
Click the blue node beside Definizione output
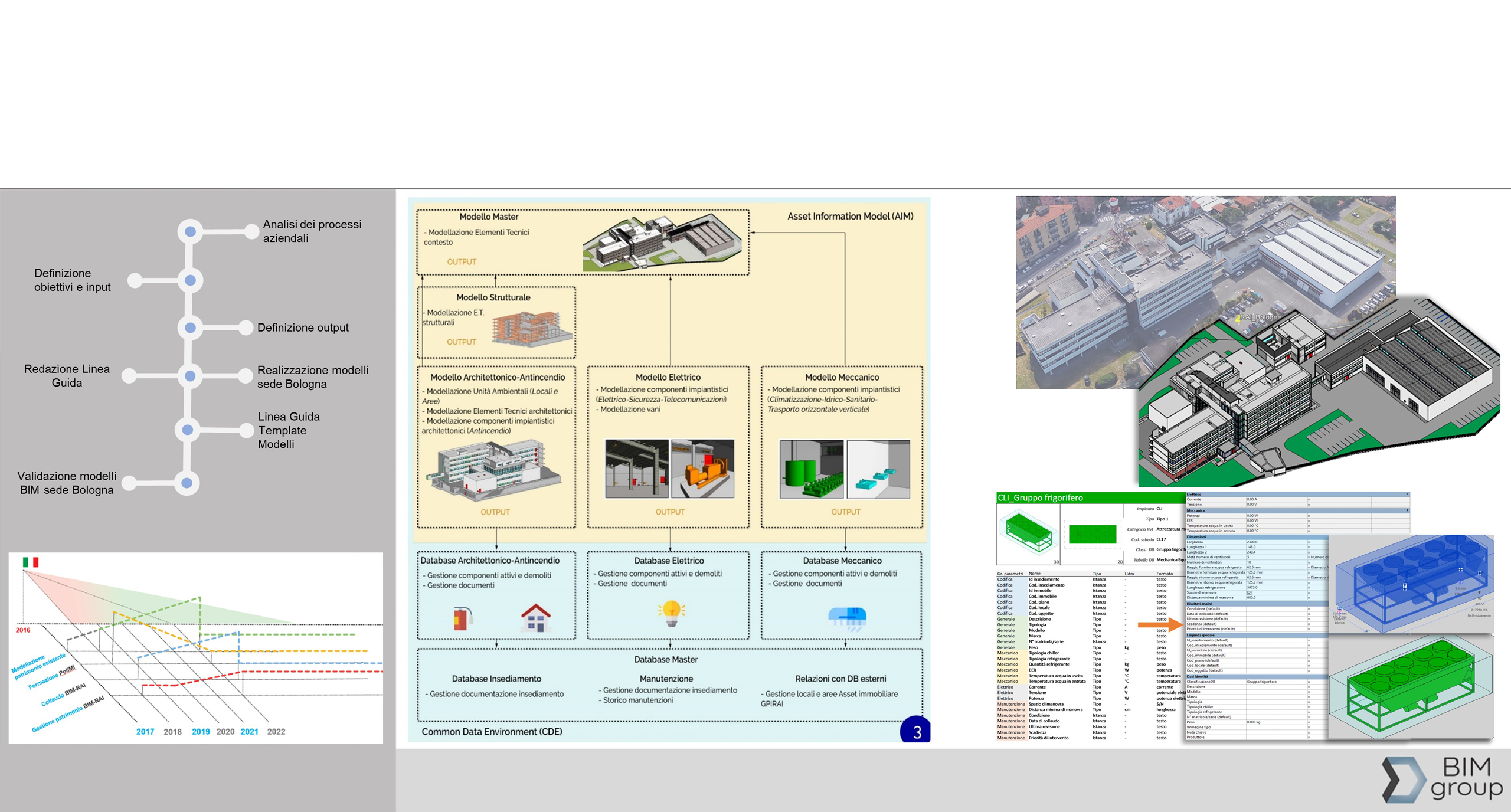coord(190,328)
